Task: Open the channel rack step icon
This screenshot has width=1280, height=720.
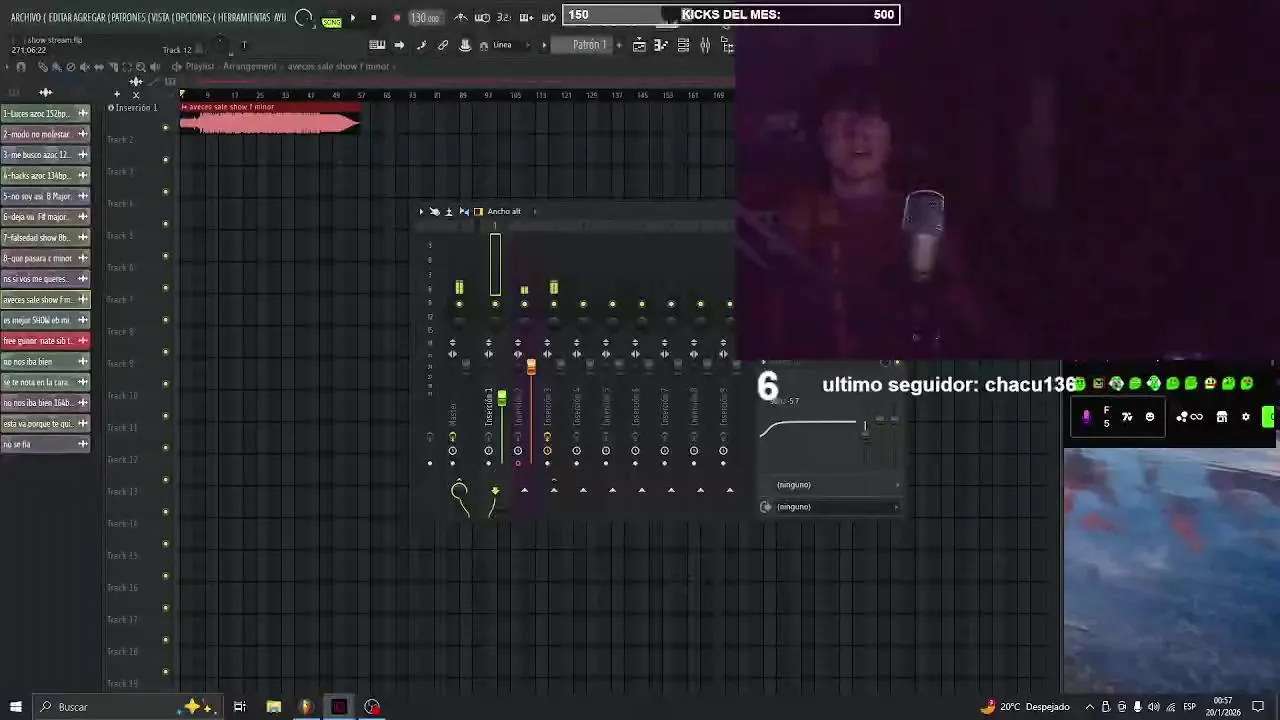Action: 683,45
